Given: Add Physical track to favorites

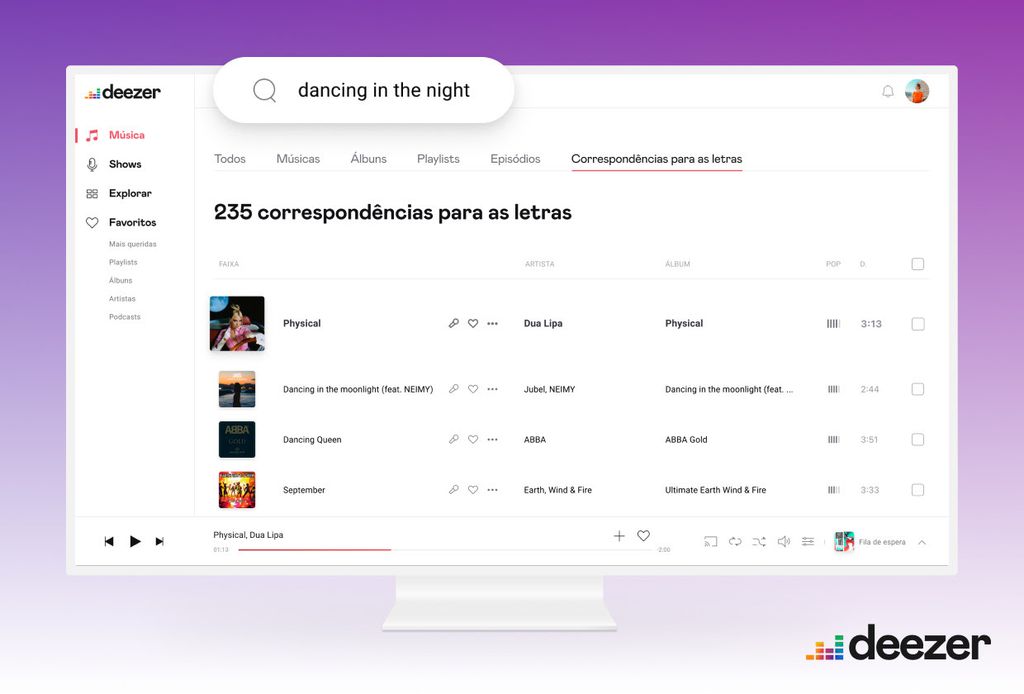Looking at the screenshot, I should (473, 323).
